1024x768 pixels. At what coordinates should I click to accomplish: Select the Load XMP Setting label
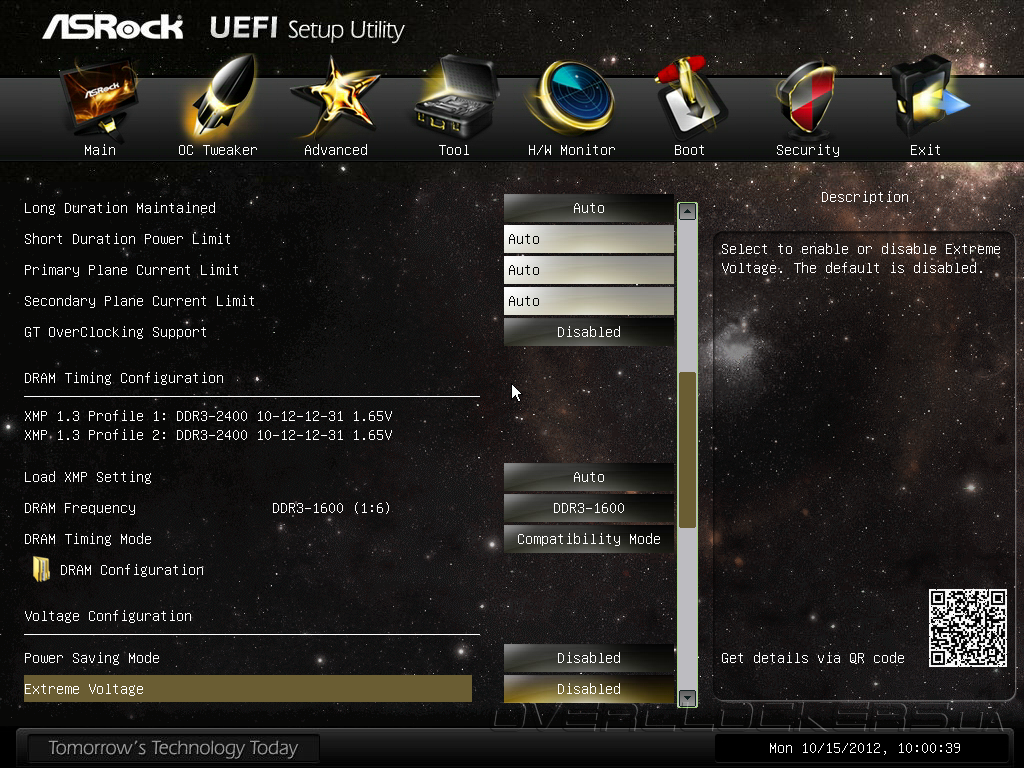[x=88, y=477]
